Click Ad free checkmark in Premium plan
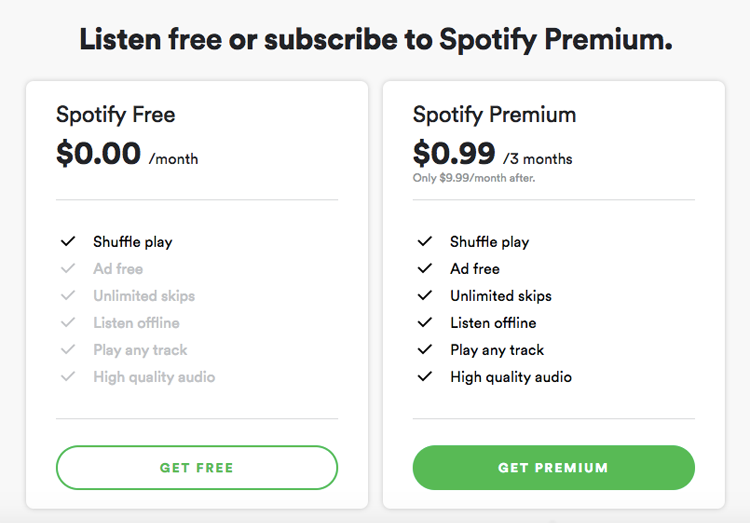The image size is (750, 523). click(x=425, y=269)
